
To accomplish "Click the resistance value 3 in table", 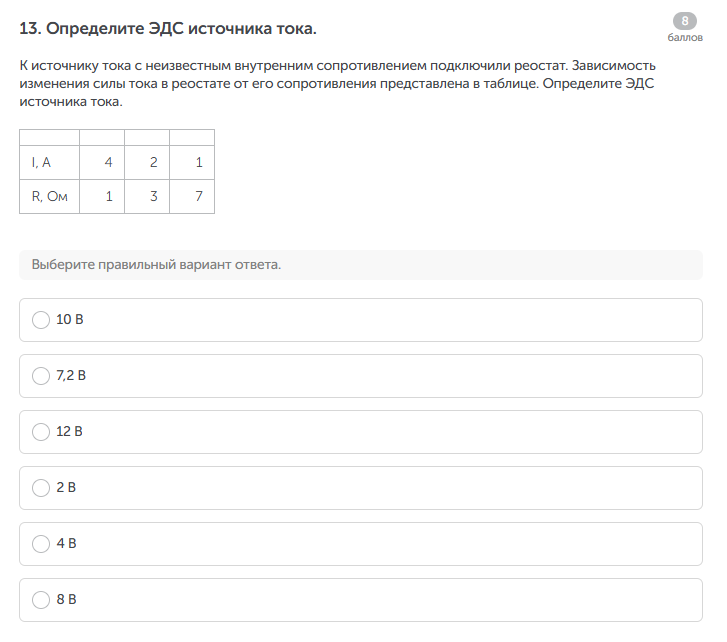I will (x=153, y=196).
